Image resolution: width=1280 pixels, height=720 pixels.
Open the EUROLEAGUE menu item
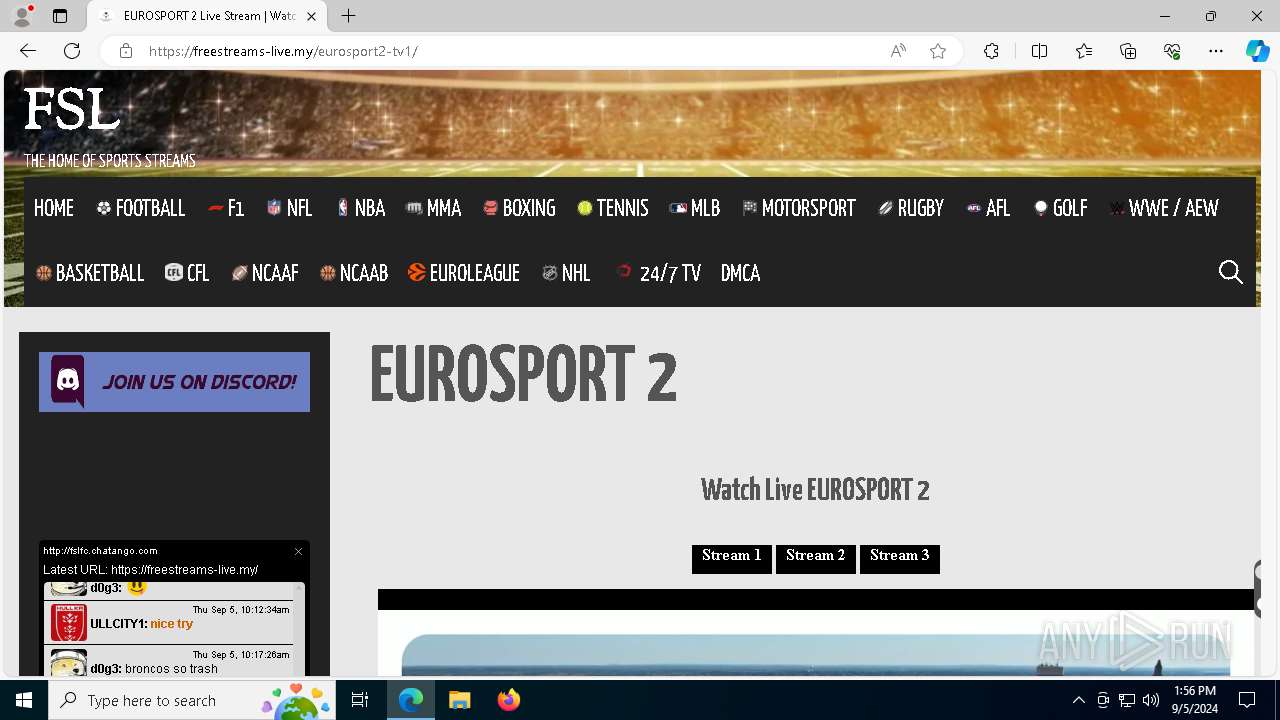click(x=464, y=273)
